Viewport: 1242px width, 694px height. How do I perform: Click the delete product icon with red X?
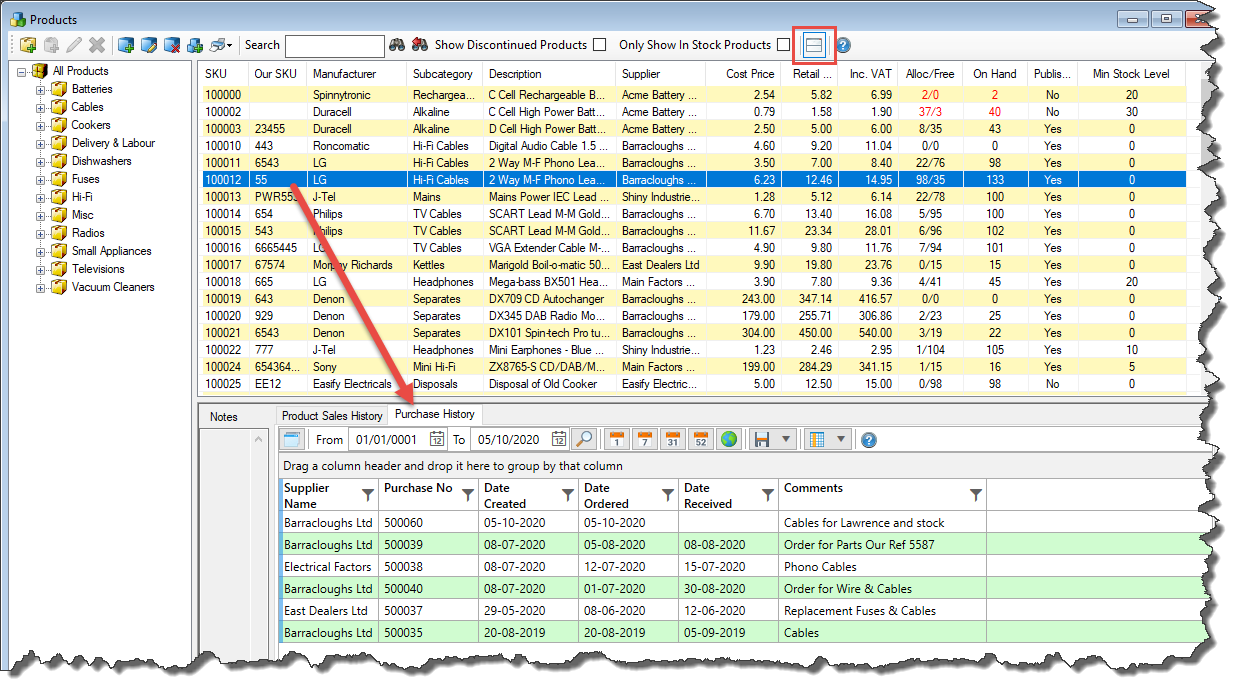pyautogui.click(x=172, y=45)
